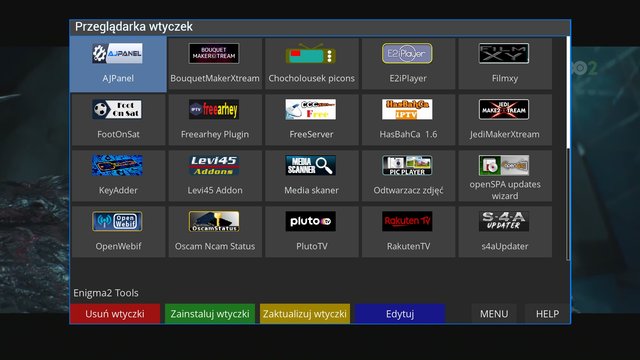Click the RakutenTV label
The width and height of the screenshot is (640, 360).
pos(408,246)
